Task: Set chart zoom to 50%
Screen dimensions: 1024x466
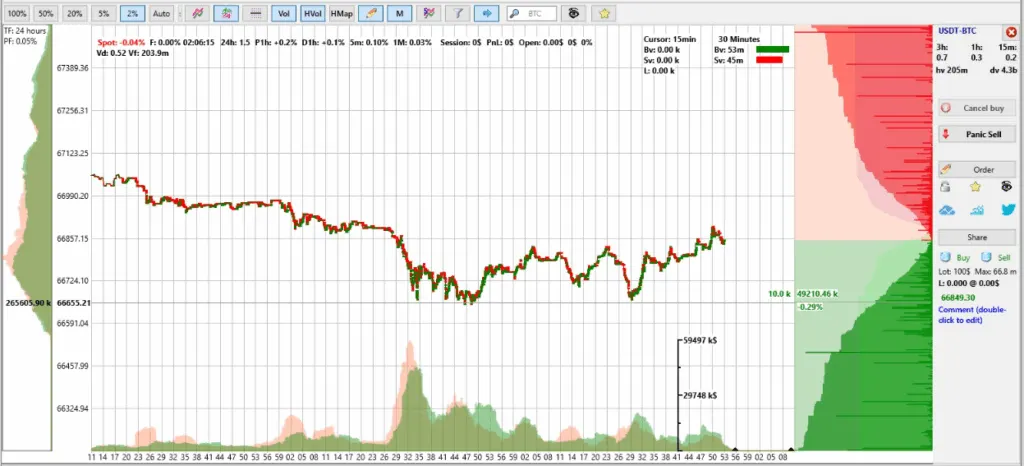Action: click(x=46, y=13)
